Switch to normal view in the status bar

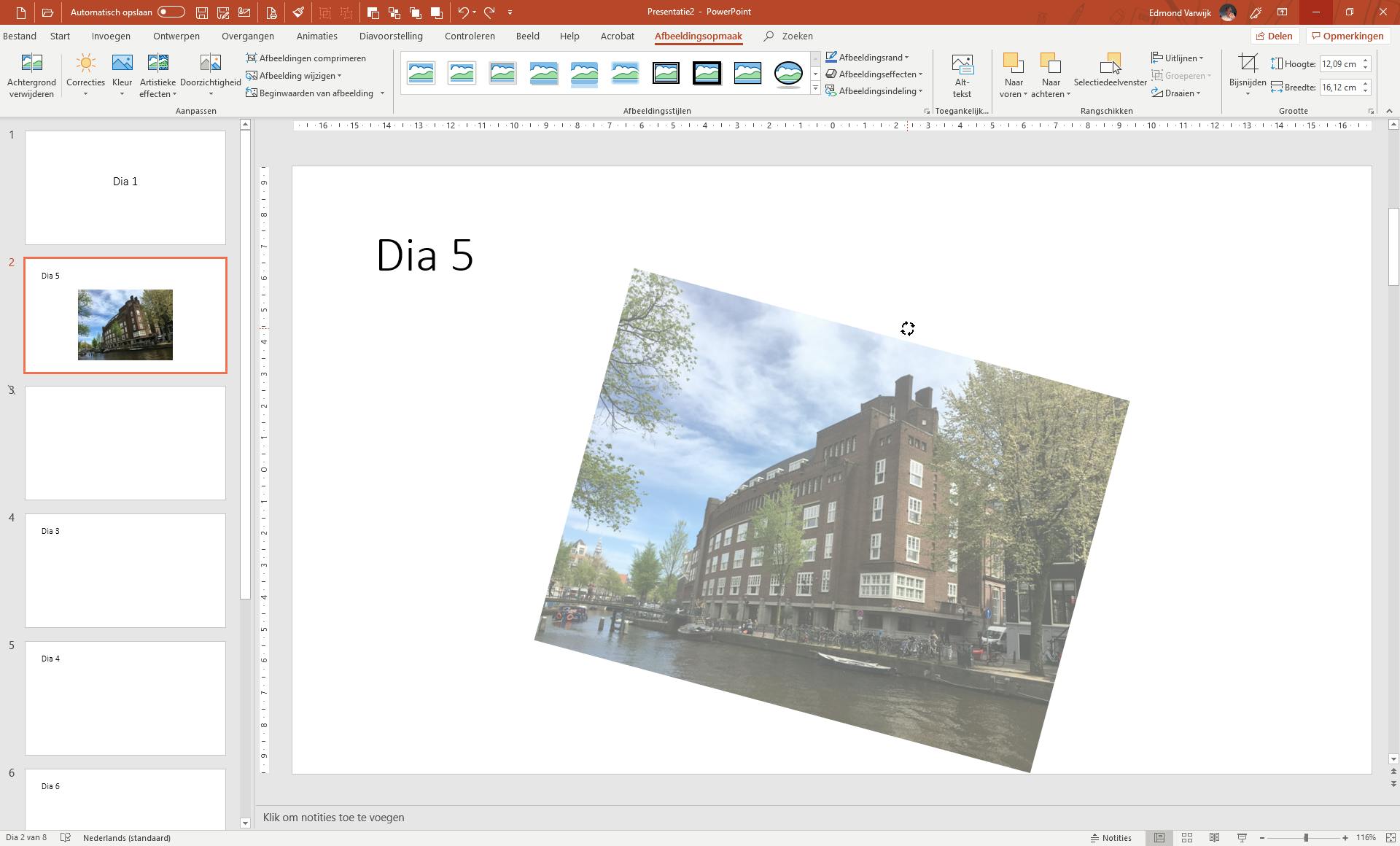click(x=1159, y=838)
